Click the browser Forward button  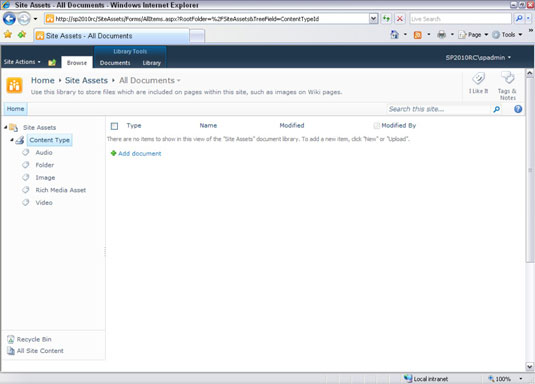click(24, 18)
